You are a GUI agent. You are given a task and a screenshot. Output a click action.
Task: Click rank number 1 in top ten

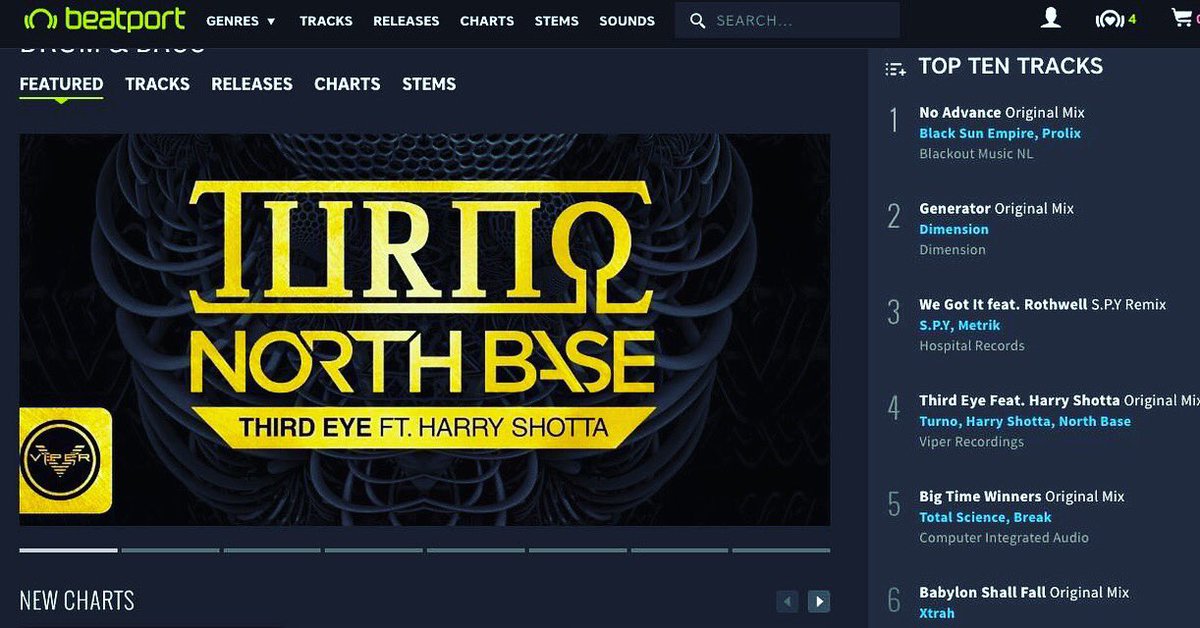click(x=894, y=121)
